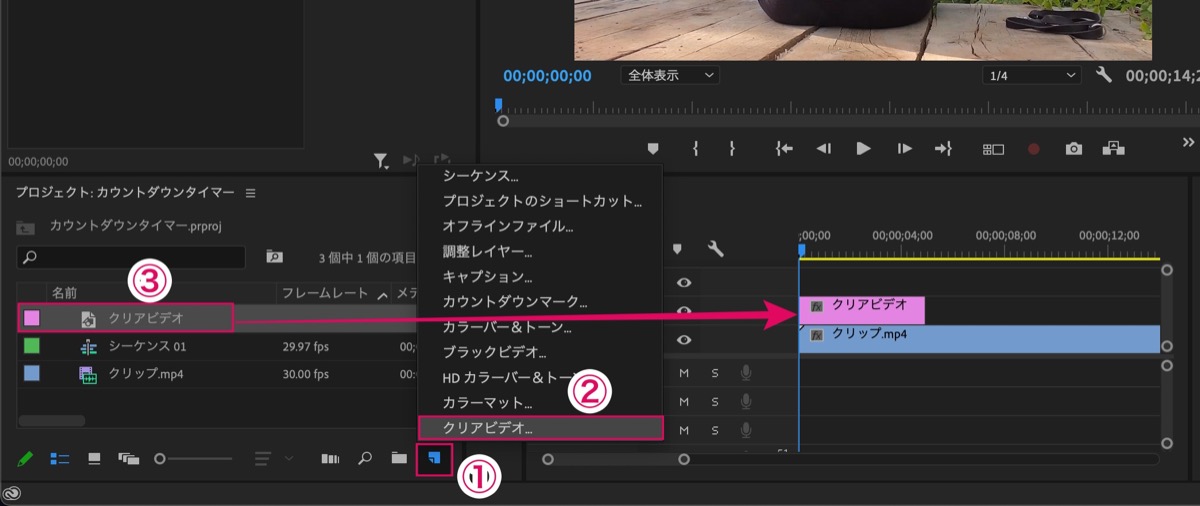1200x506 pixels.
Task: Click the 名前 column header
Action: click(64, 294)
